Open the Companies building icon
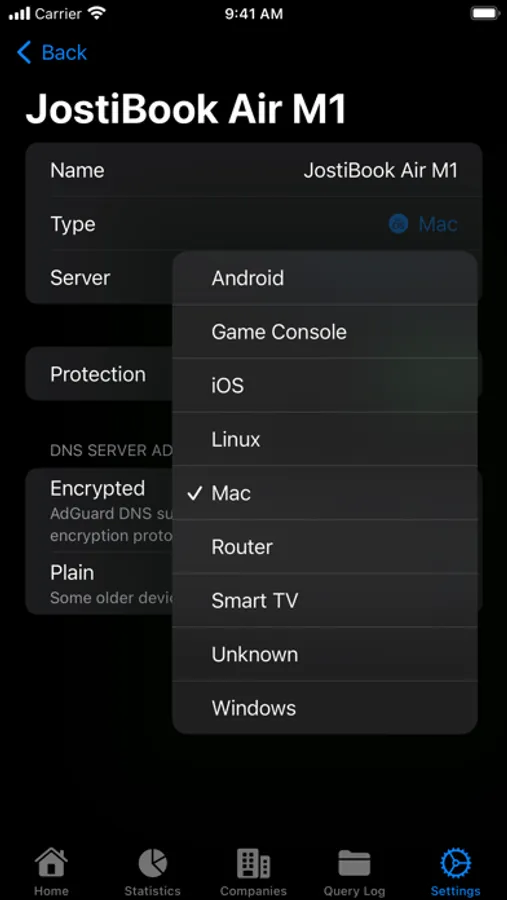This screenshot has width=507, height=900. pyautogui.click(x=253, y=863)
